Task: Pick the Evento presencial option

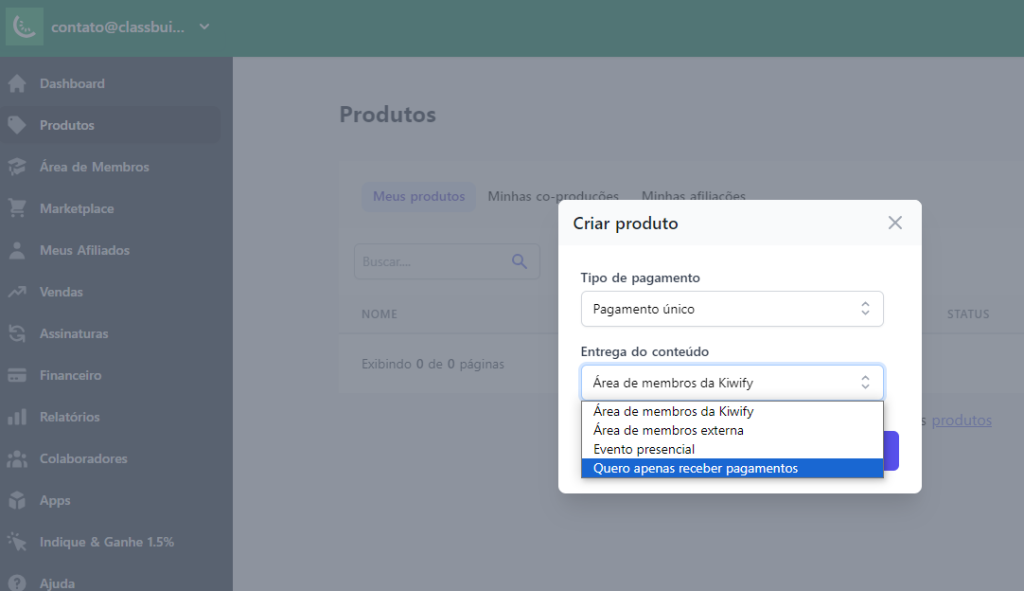Action: click(732, 449)
